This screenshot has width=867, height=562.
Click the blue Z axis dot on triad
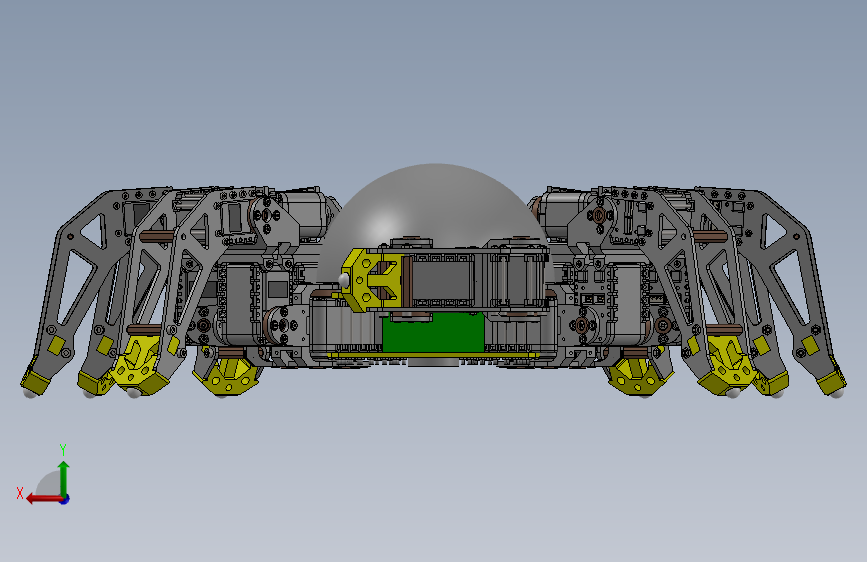[x=65, y=499]
